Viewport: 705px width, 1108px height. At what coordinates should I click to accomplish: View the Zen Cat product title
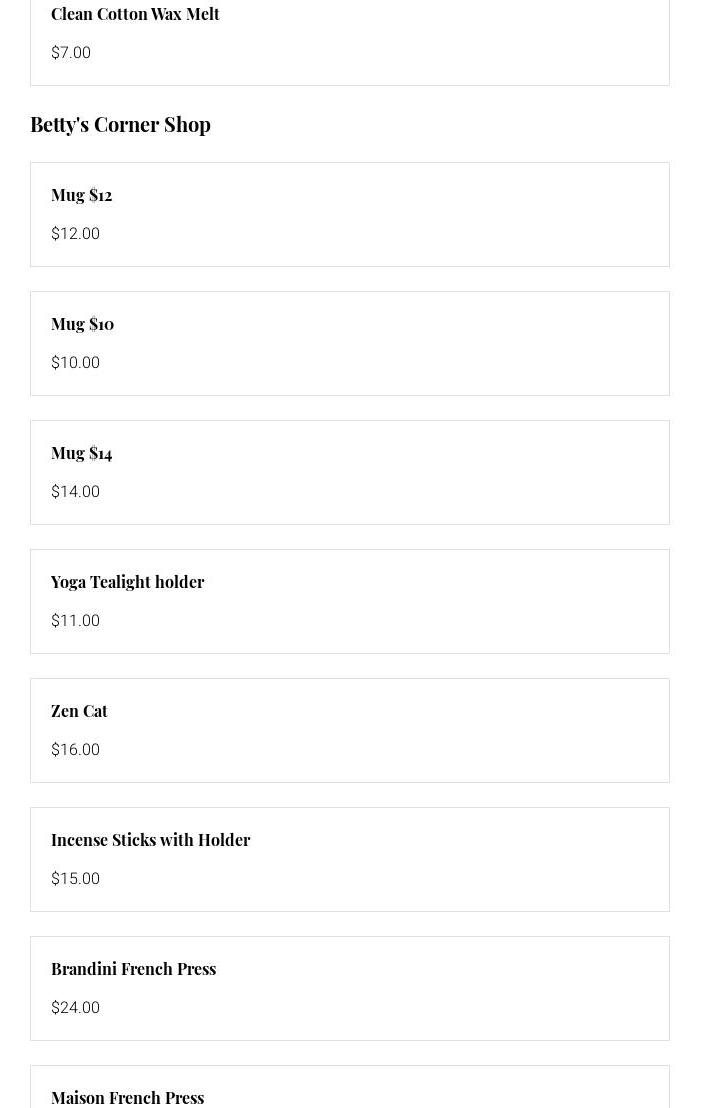[79, 711]
